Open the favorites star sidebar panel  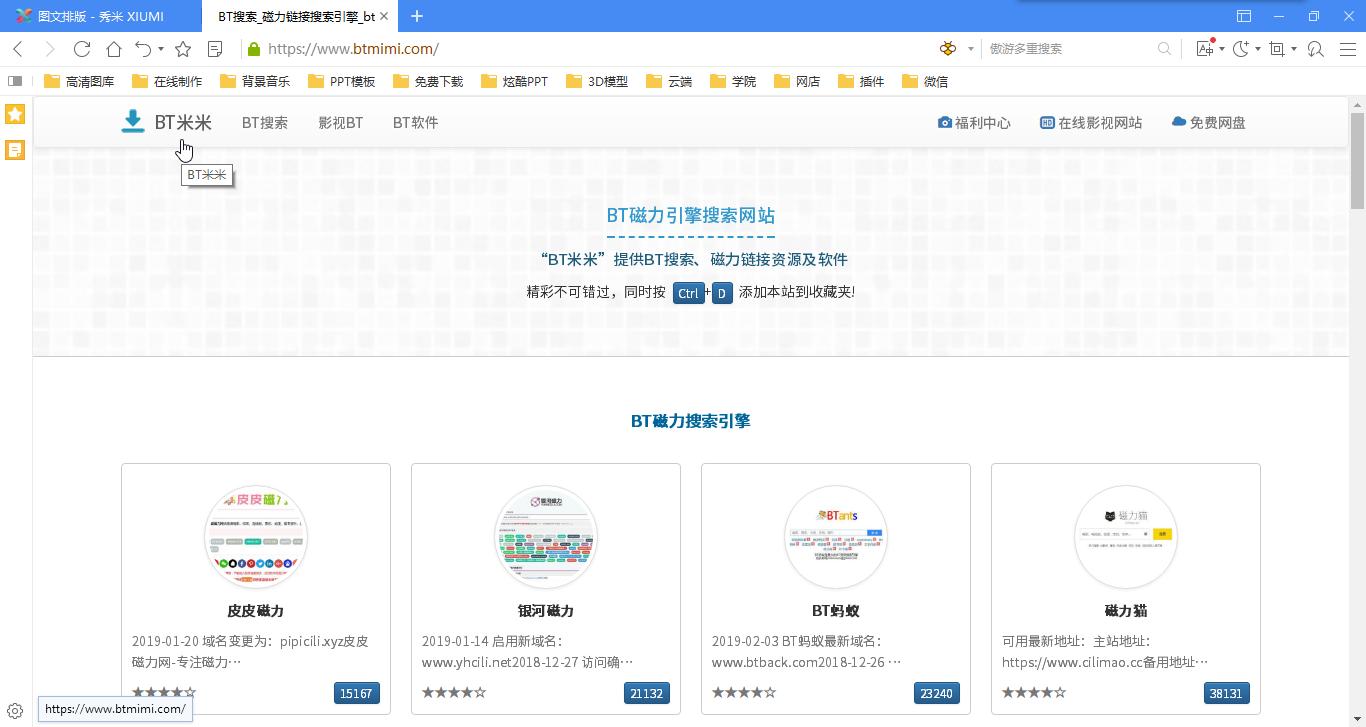15,114
